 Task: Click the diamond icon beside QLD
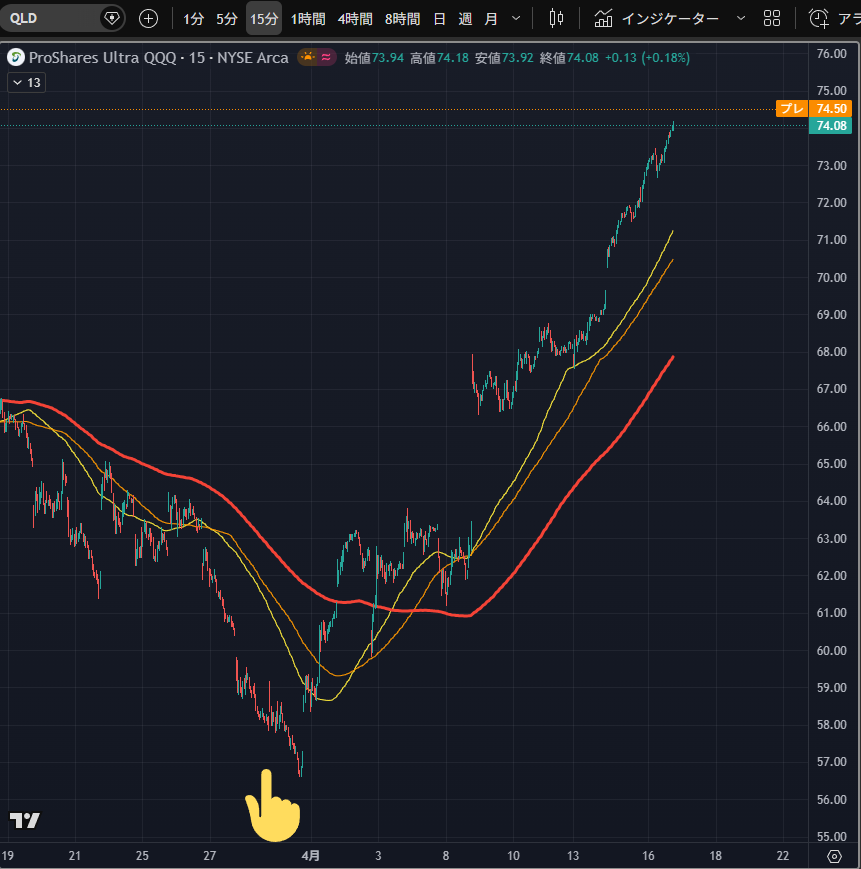click(x=112, y=19)
